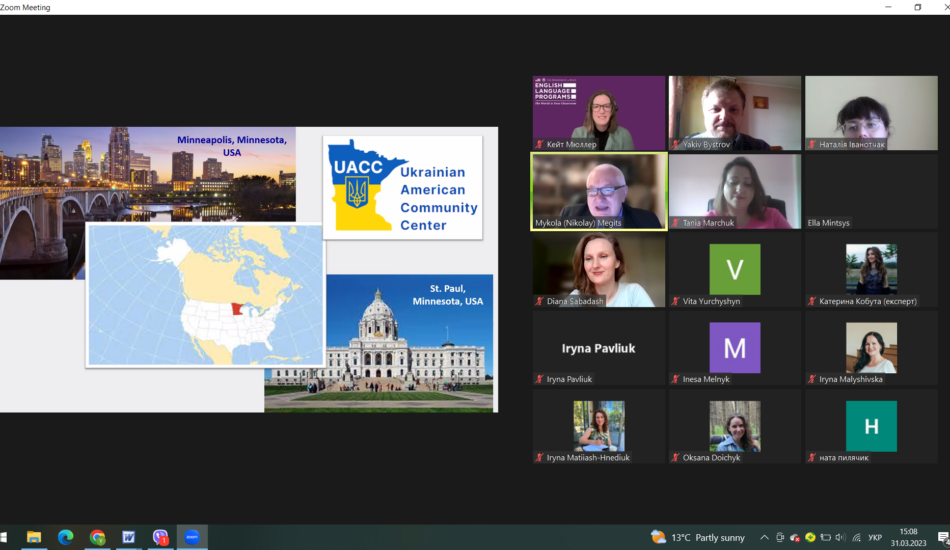Select the Diana Sabadash video tile
This screenshot has width=950, height=550.
(599, 269)
